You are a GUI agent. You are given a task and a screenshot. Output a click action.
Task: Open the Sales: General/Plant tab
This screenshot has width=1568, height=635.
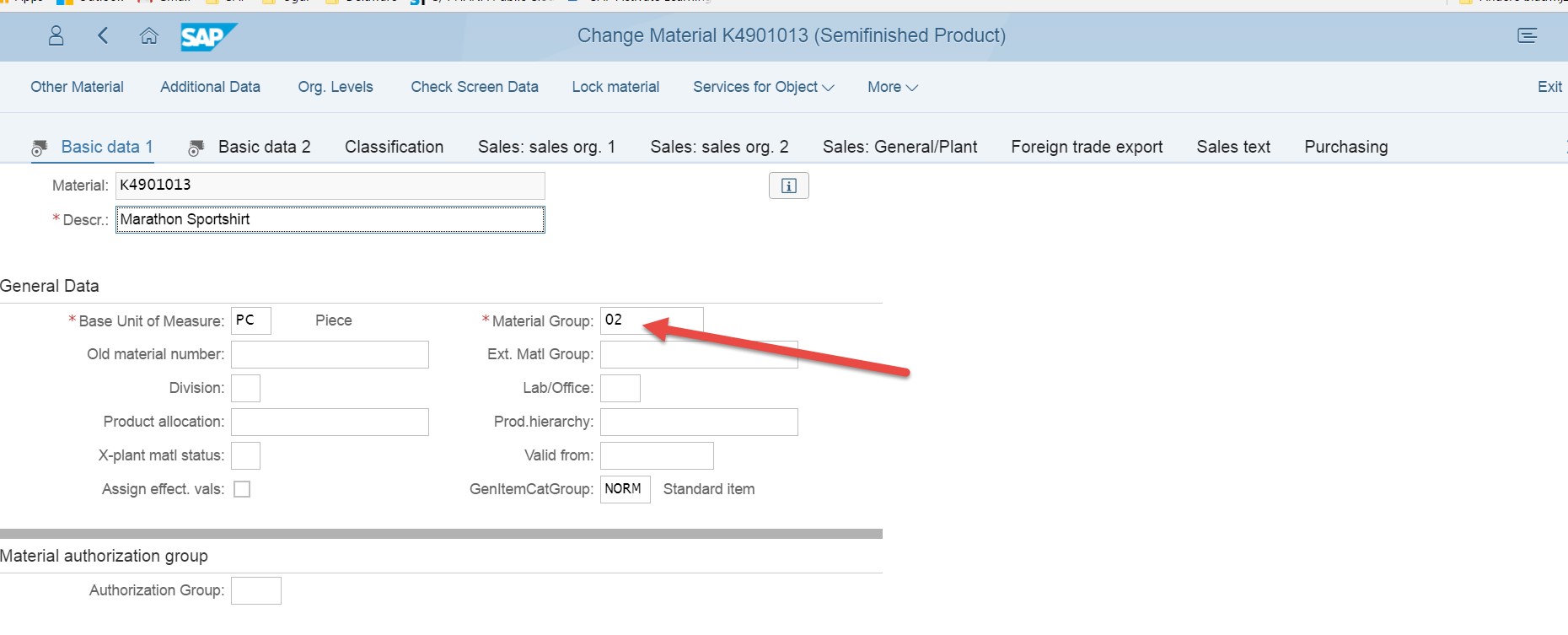click(x=899, y=147)
